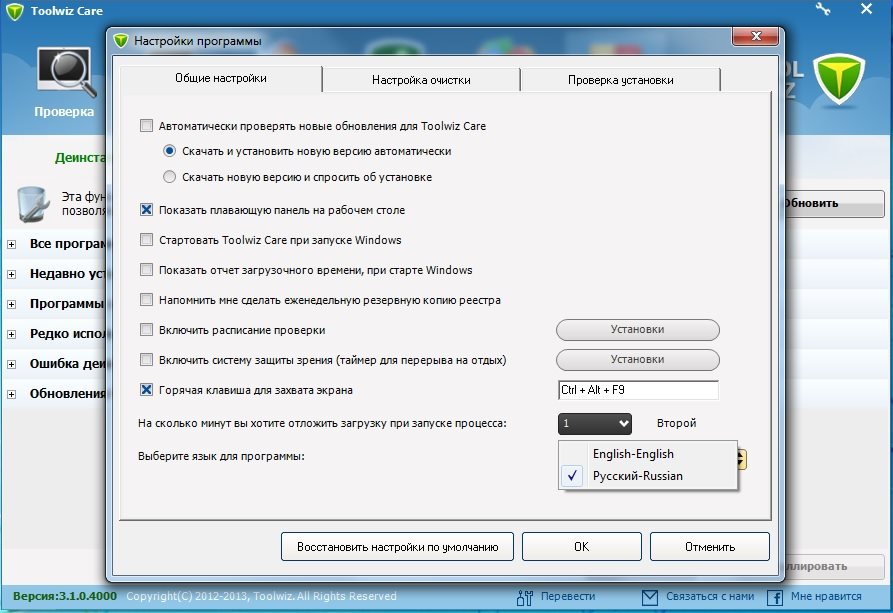This screenshot has width=893, height=613.
Task: Click the Facebook icon near Мне нравится
Action: tap(775, 597)
